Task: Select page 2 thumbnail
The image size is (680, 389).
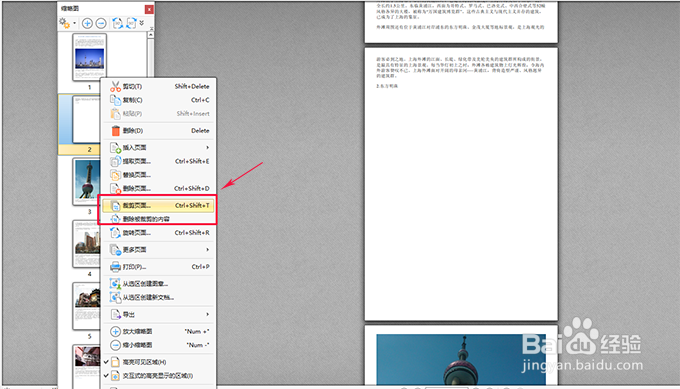Action: click(x=86, y=120)
